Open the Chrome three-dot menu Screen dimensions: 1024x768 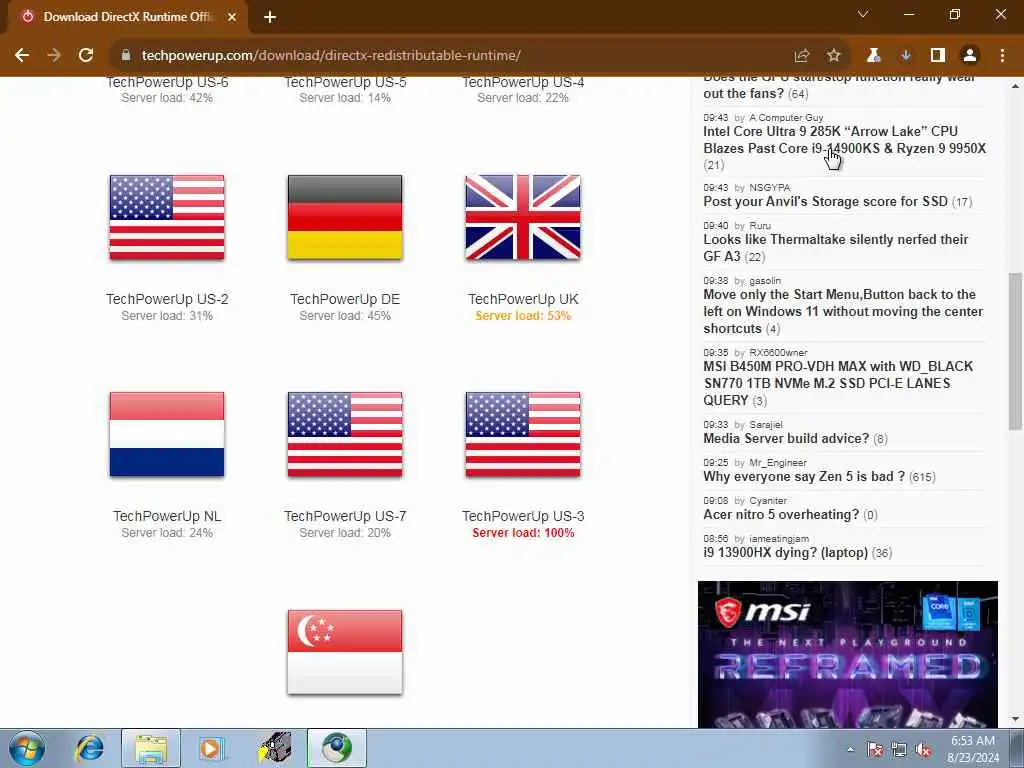(1002, 56)
